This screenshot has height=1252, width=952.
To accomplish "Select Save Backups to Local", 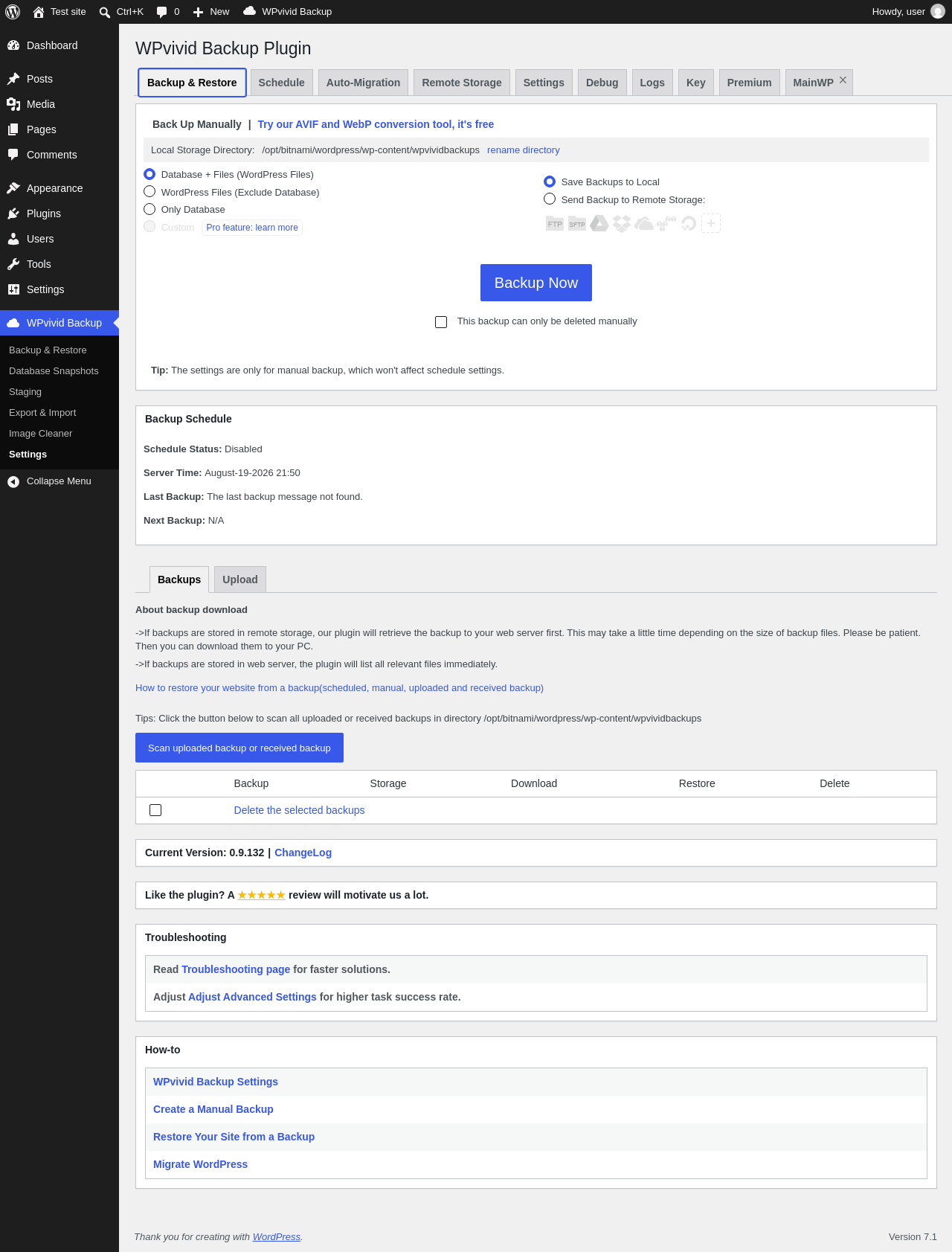I will click(550, 182).
